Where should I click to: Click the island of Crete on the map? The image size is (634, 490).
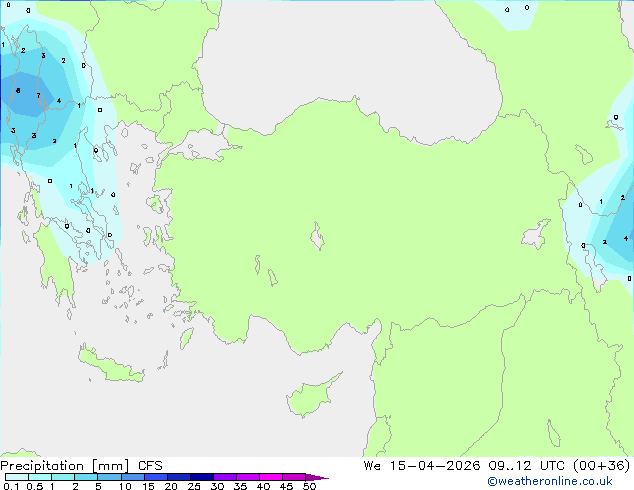[111, 365]
